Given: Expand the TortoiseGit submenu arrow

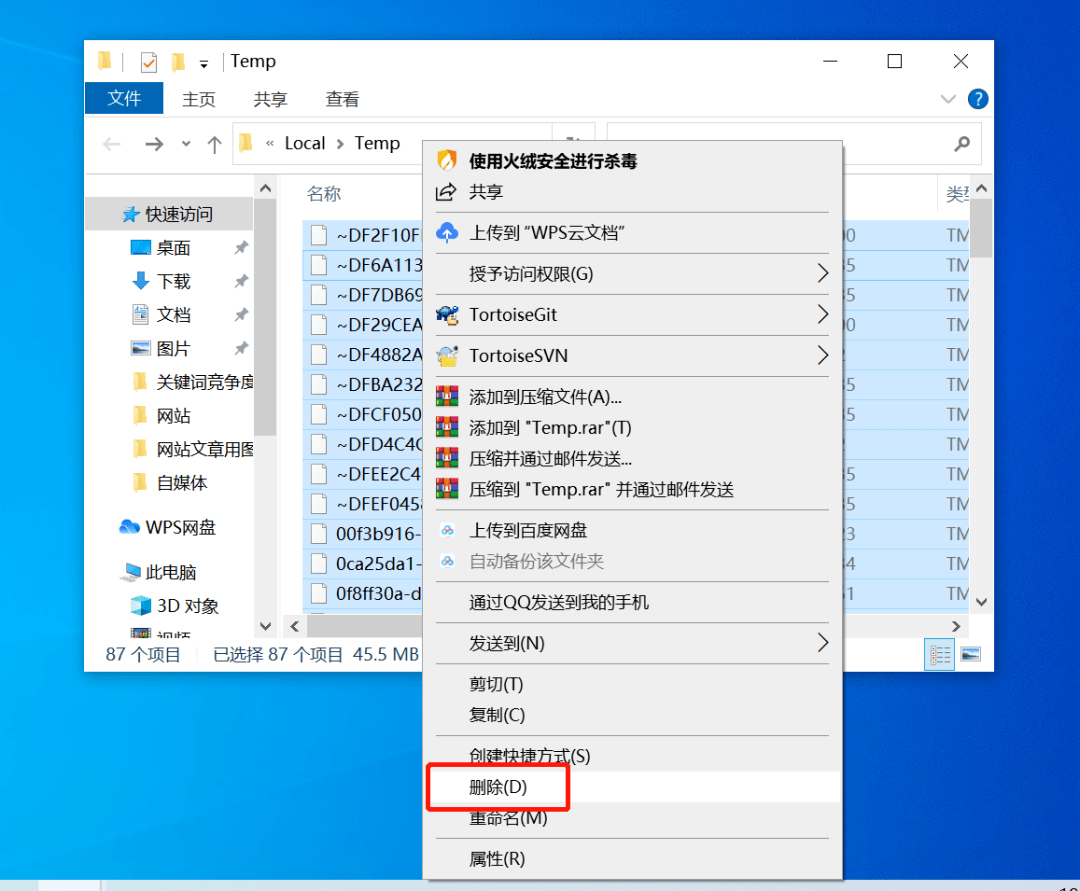Looking at the screenshot, I should [x=822, y=315].
